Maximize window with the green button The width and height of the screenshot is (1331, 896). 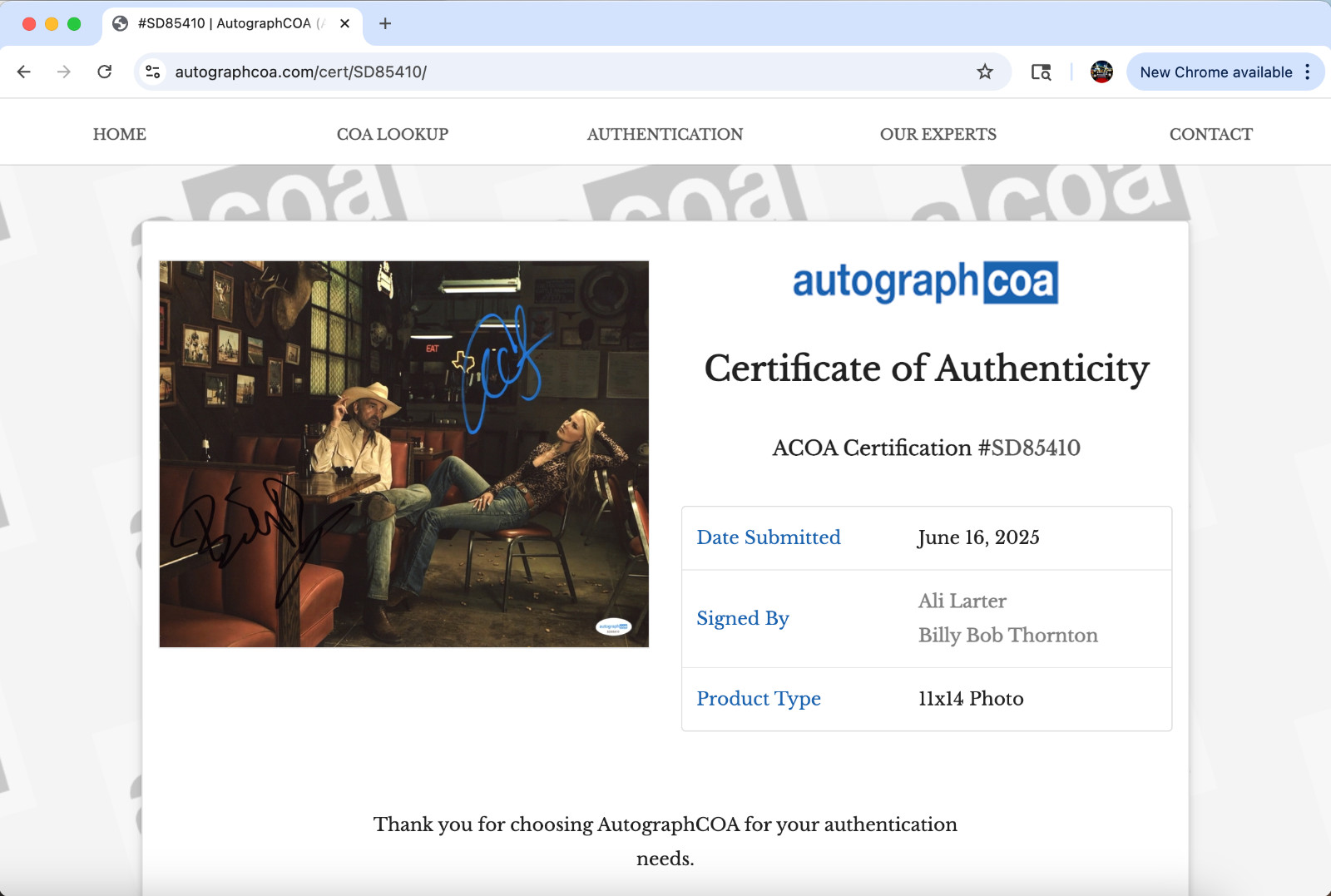[x=74, y=23]
